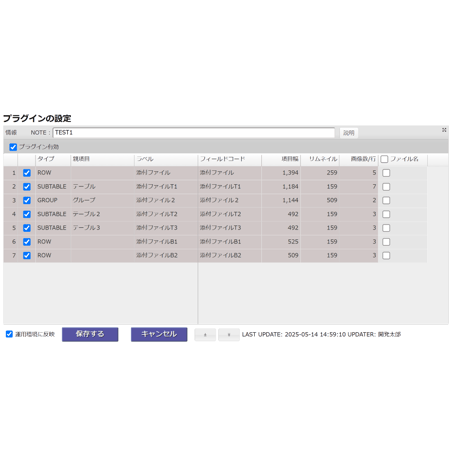Uncheck the enable checkbox for 添付ファイルB2 row
This screenshot has height=460, width=460.
point(27,255)
